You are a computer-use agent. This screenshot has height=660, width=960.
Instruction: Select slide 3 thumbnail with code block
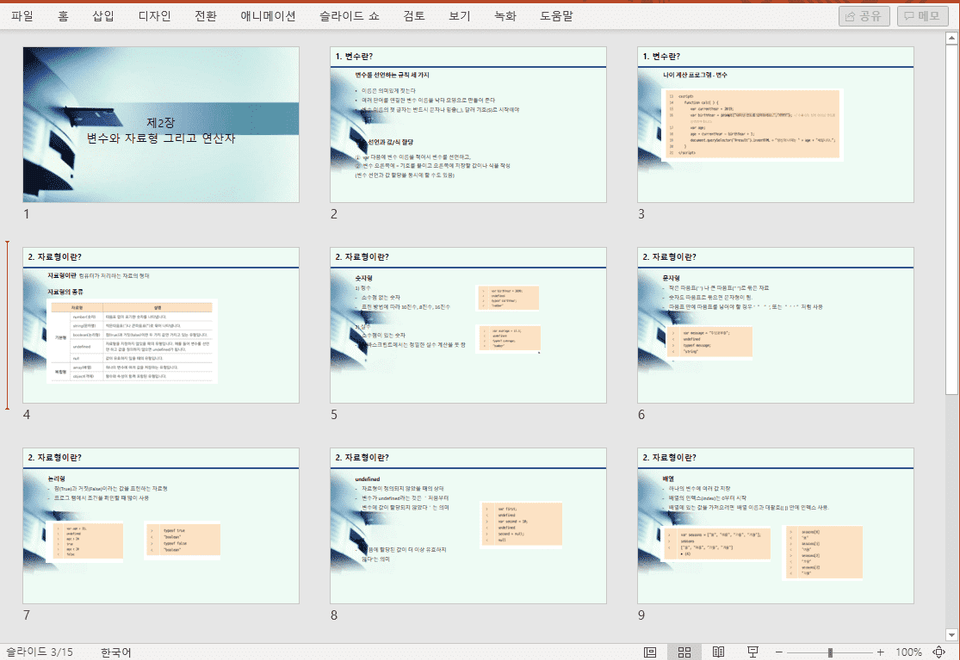coord(776,124)
